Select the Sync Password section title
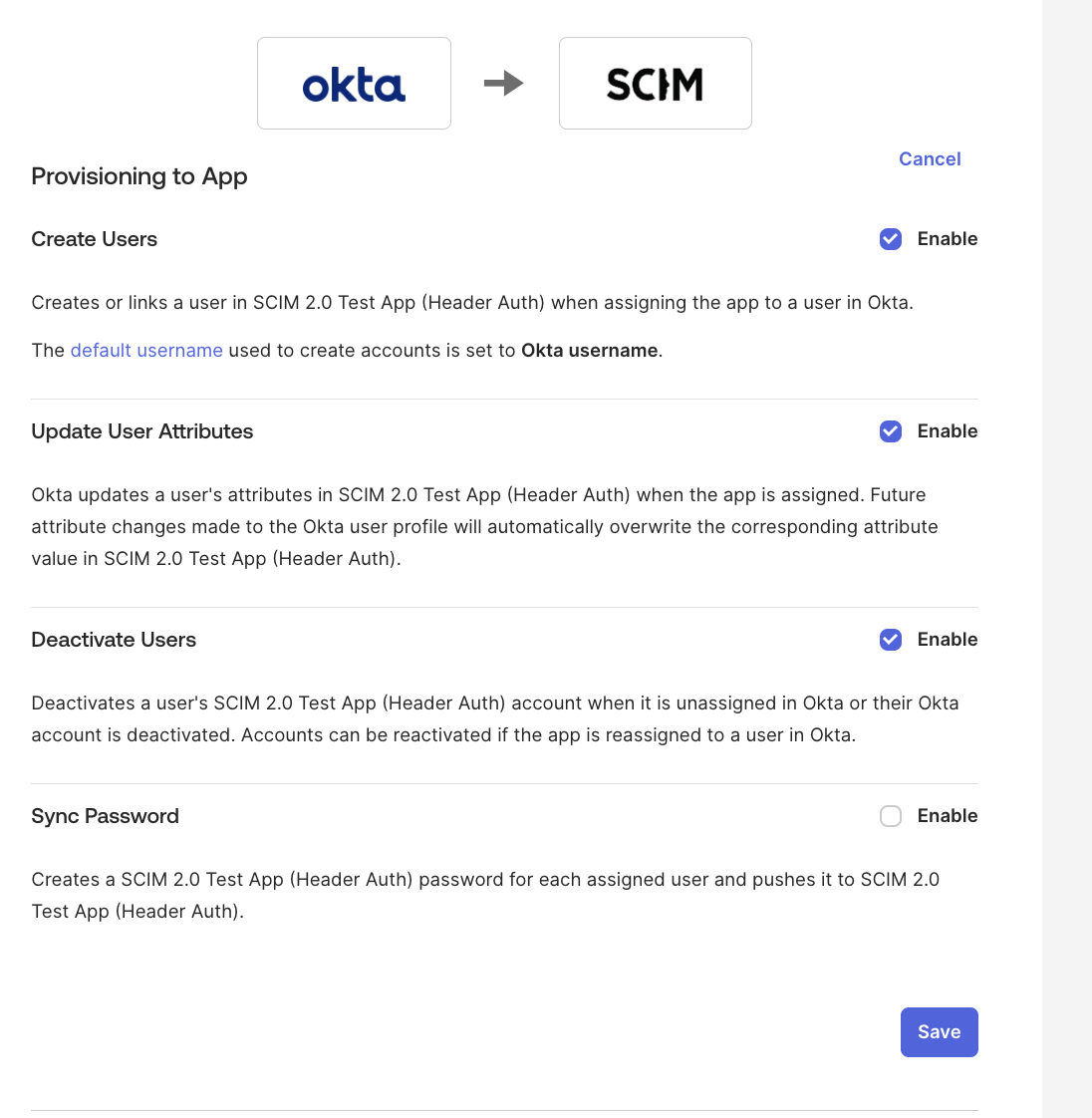Image resolution: width=1092 pixels, height=1118 pixels. pyautogui.click(x=105, y=816)
